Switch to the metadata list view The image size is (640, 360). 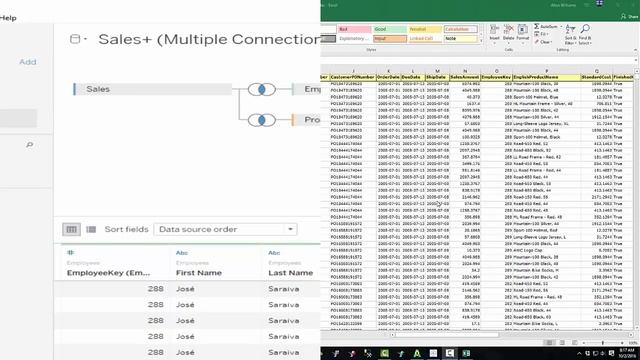tap(91, 229)
